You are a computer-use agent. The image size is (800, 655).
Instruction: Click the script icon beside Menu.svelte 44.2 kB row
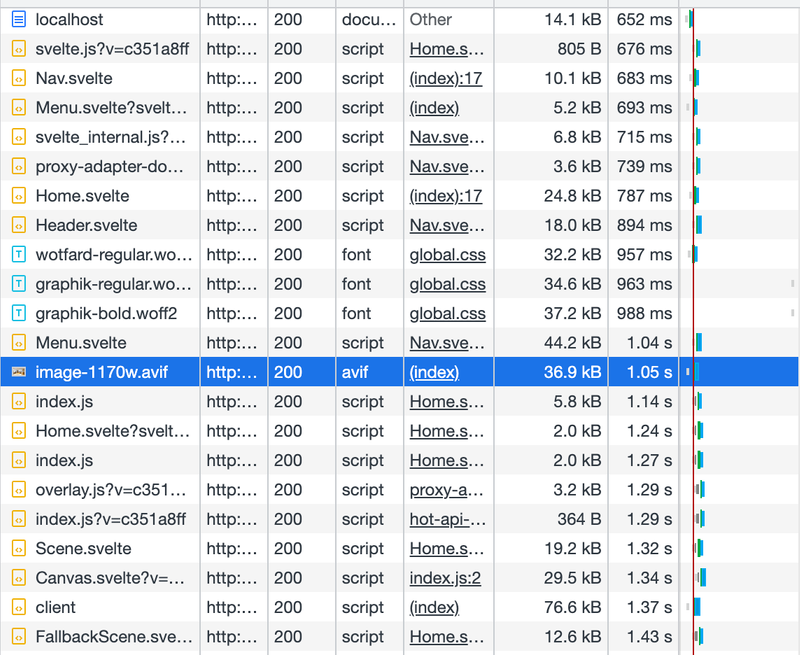(19, 343)
